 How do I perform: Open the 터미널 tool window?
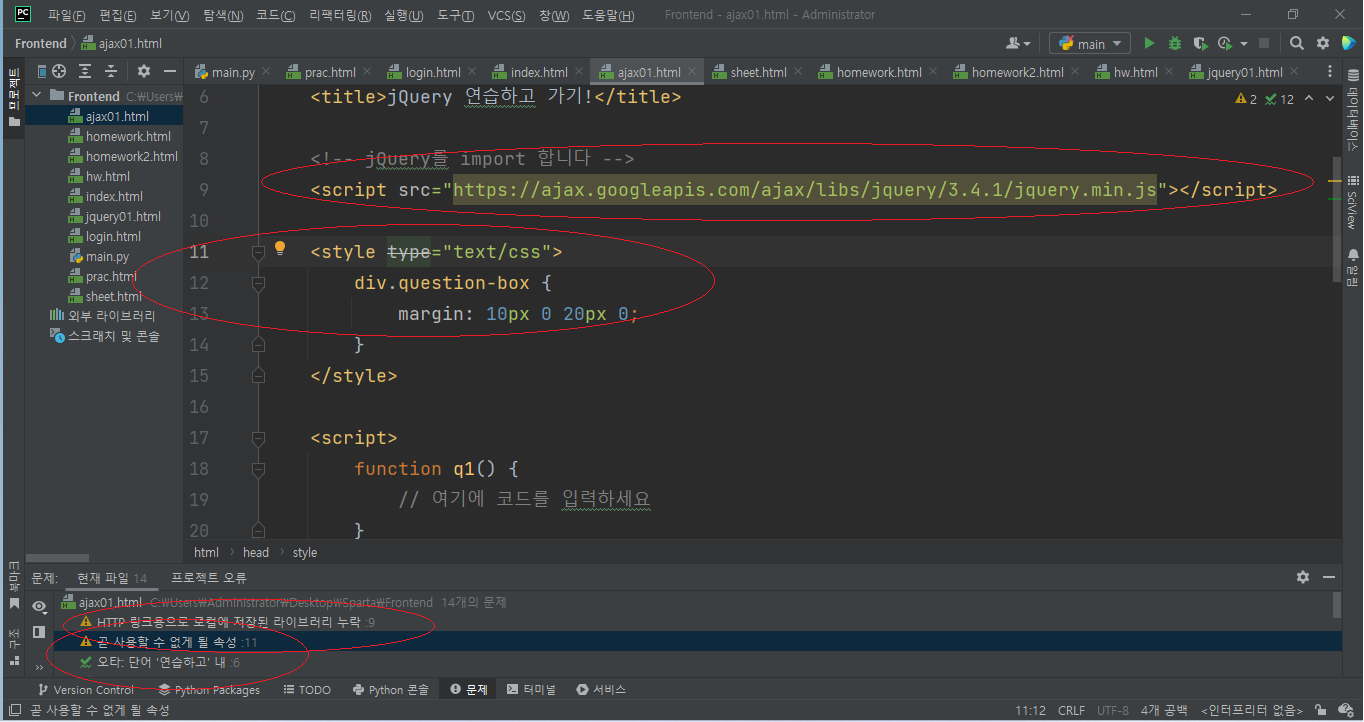[x=532, y=690]
